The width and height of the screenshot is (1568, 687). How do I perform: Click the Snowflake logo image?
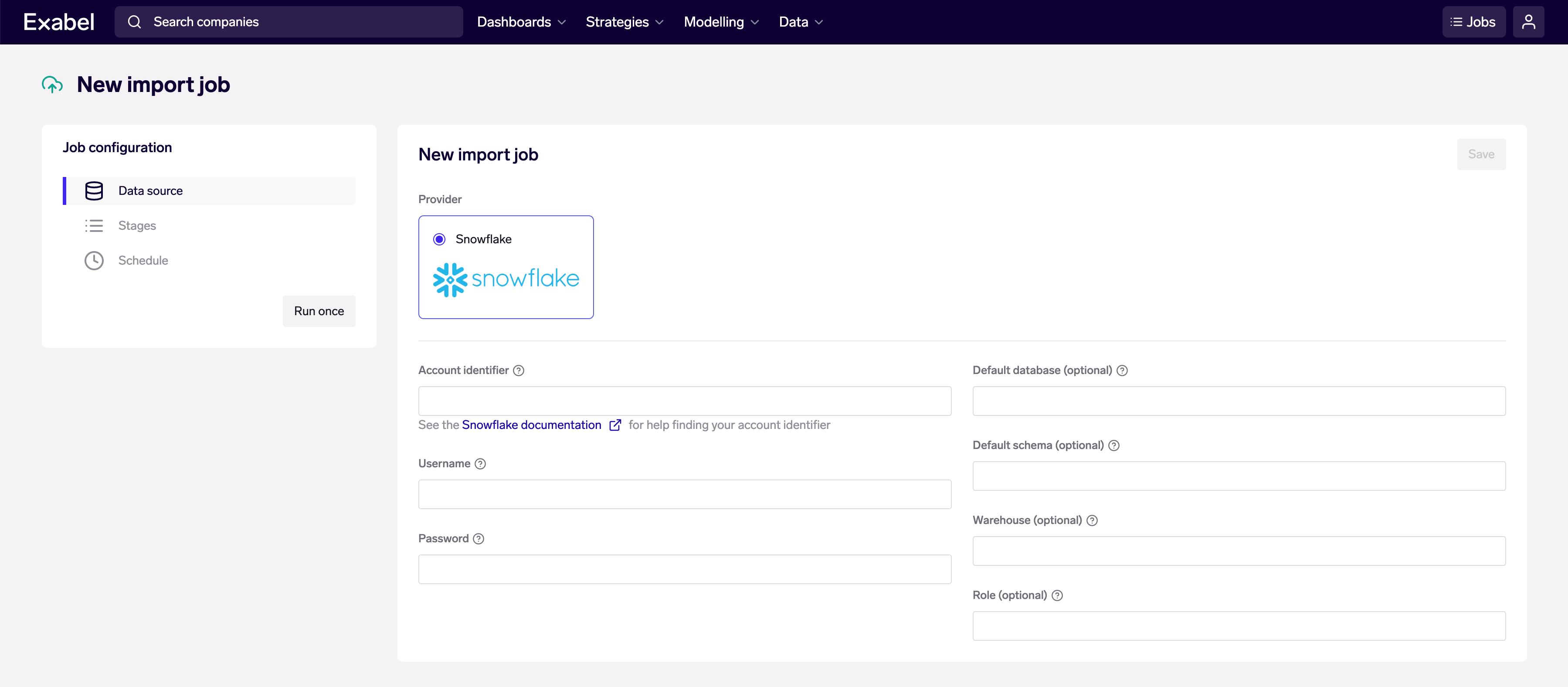coord(506,279)
